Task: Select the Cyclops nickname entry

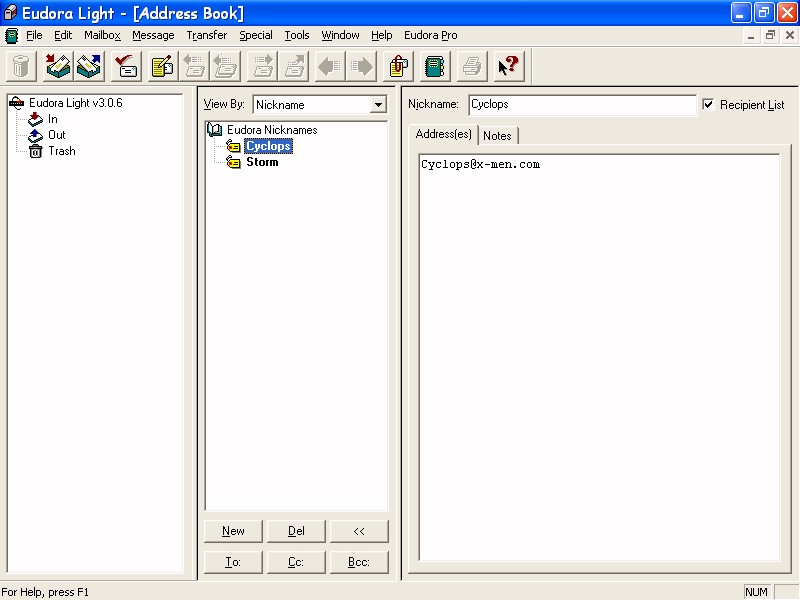Action: point(268,146)
